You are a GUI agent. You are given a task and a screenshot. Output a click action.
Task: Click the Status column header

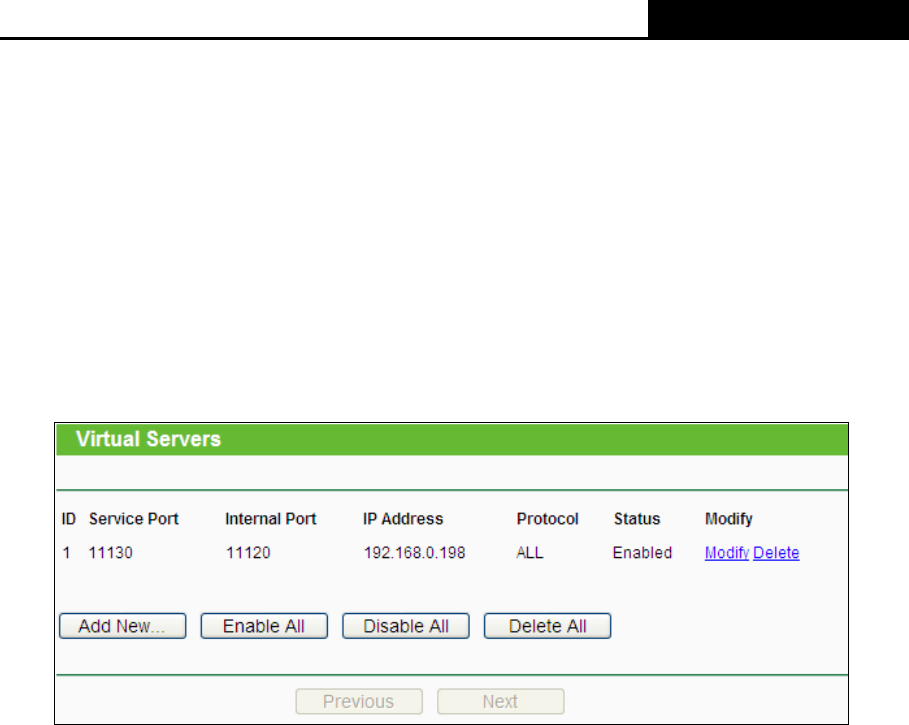(637, 519)
